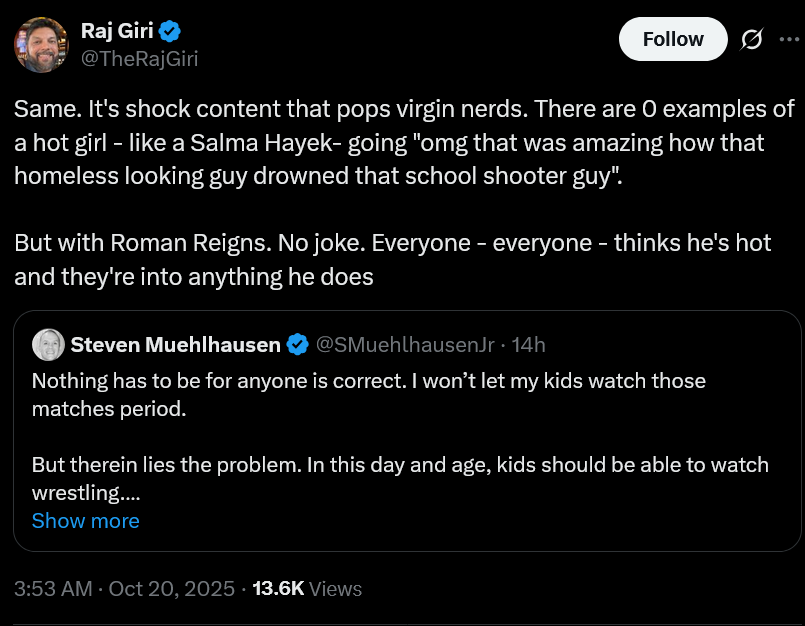Follow Raj Giri
The height and width of the screenshot is (626, 805).
click(673, 39)
